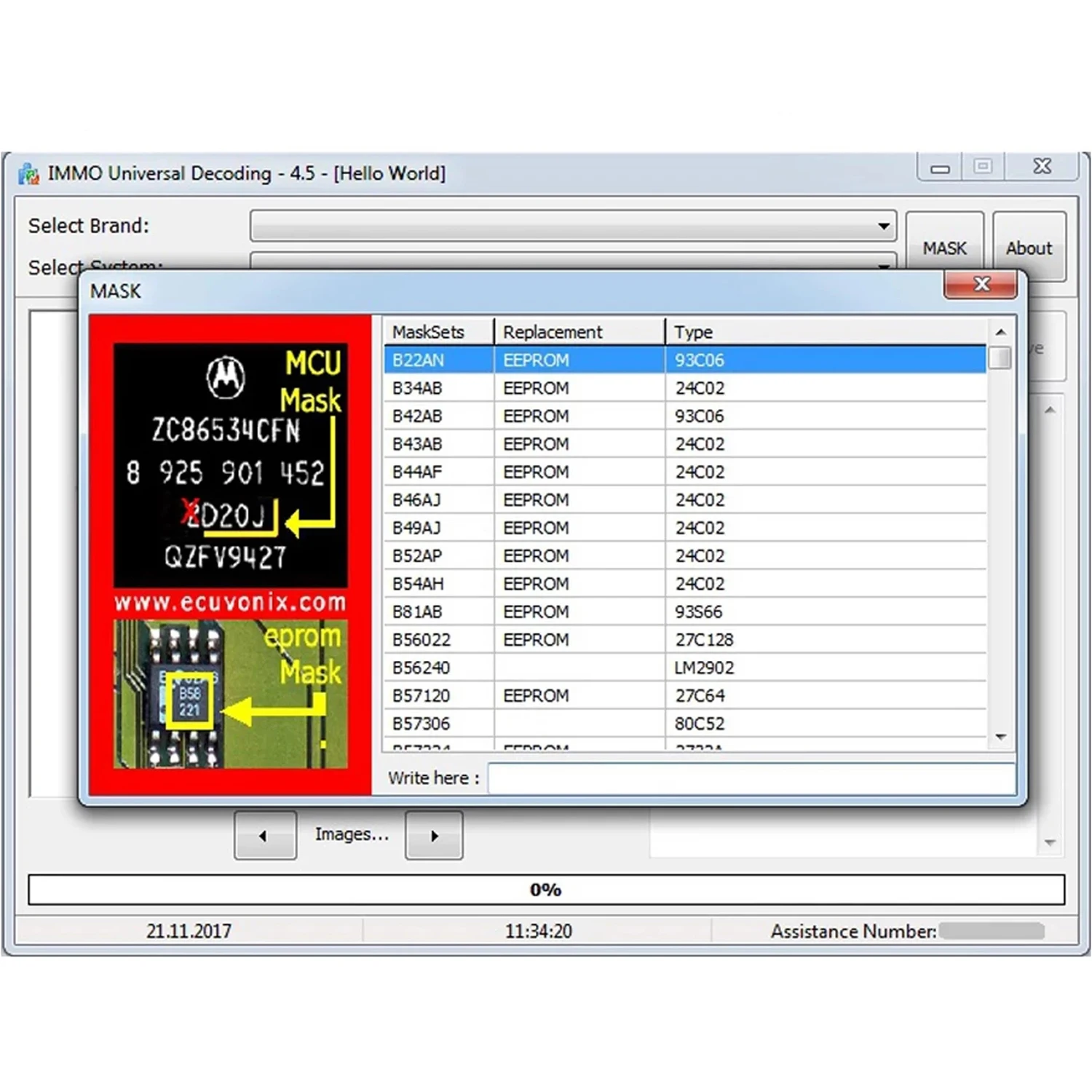
Task: Sort by Replacement column header
Action: 579,332
